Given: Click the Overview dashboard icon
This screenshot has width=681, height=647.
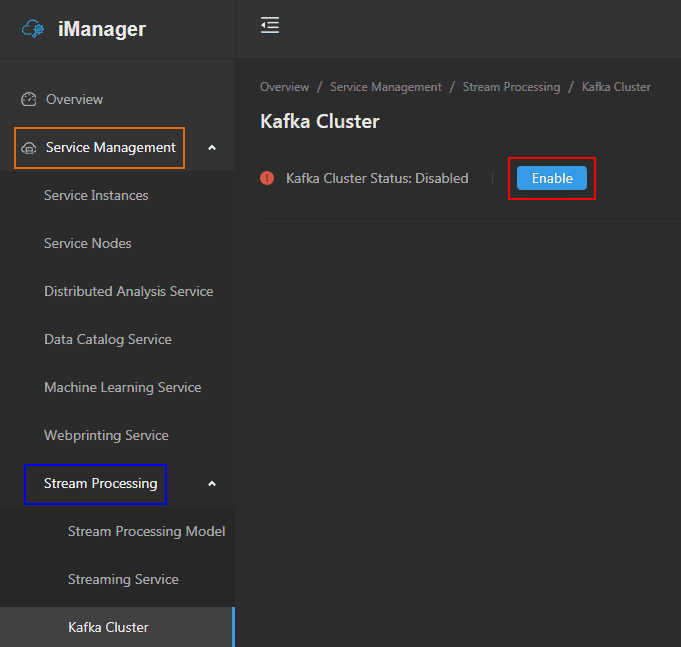Looking at the screenshot, I should pos(28,99).
